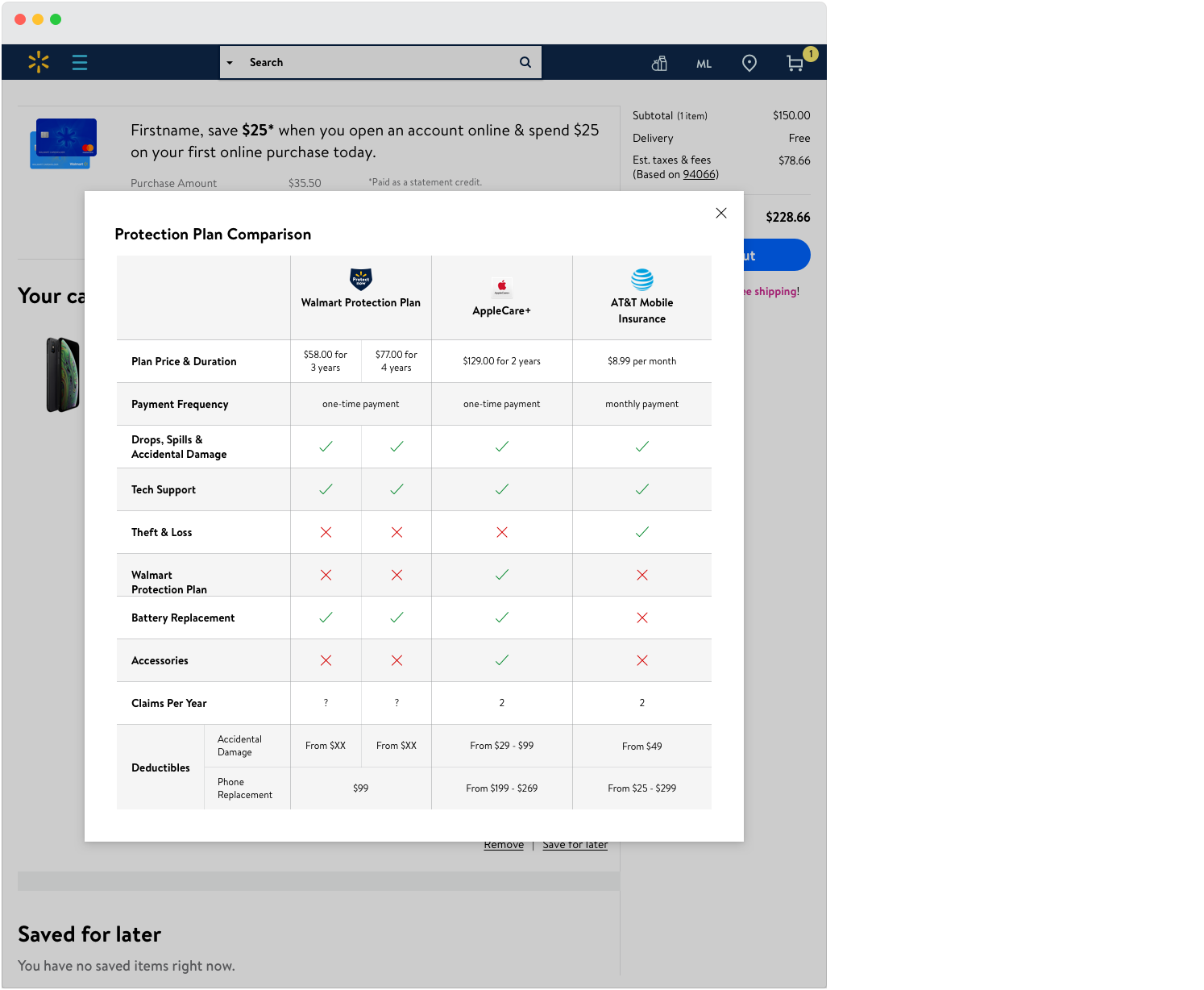
Task: Click the AT&T globe logo
Action: [642, 280]
